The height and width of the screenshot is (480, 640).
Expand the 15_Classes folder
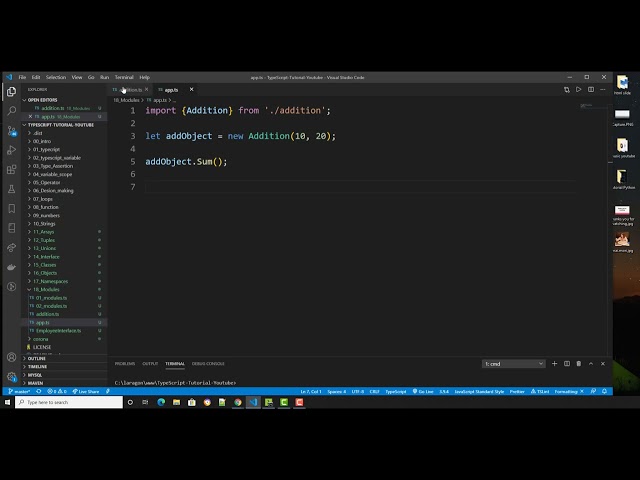44,265
